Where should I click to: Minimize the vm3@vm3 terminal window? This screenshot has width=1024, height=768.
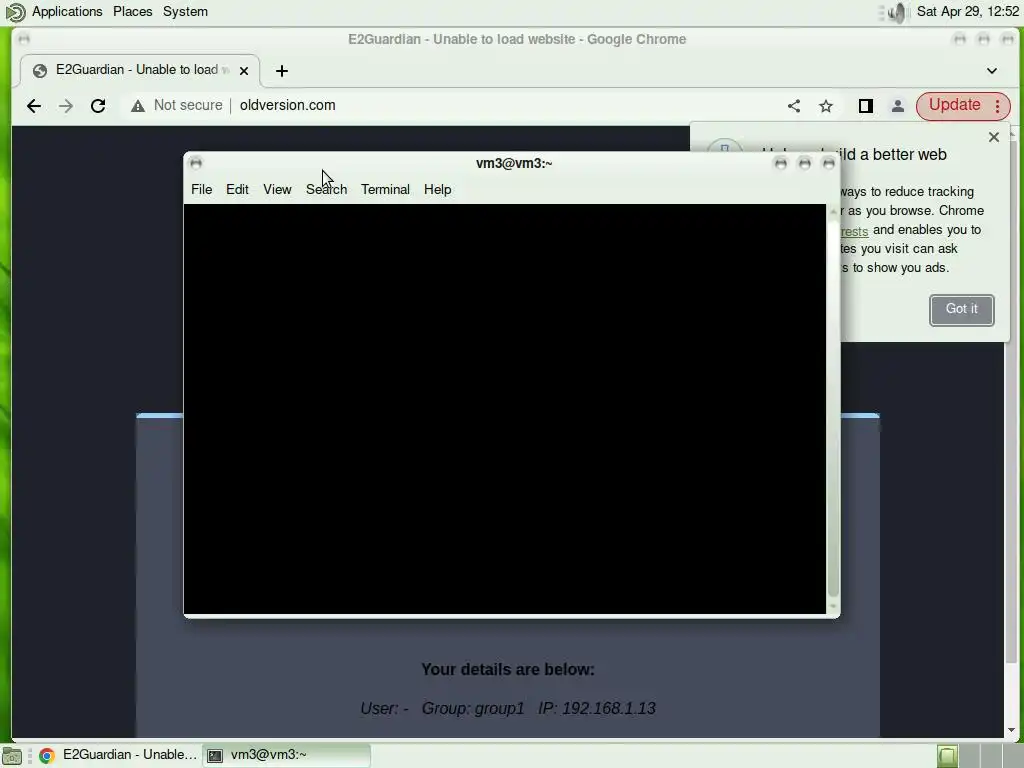780,163
